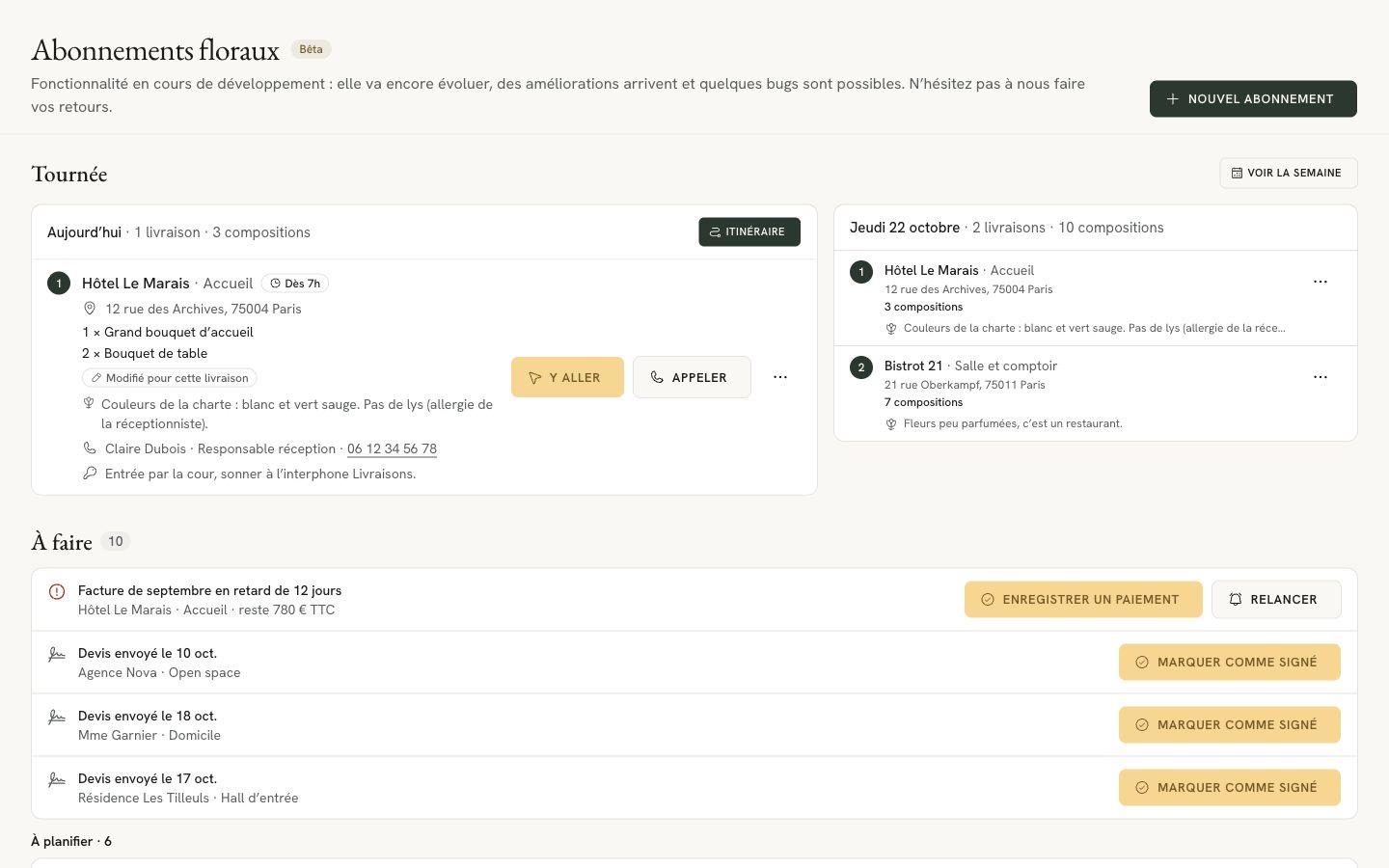Viewport: 1389px width, 868px height.
Task: Click Fleurs peu parfumées note text
Action: (1013, 423)
